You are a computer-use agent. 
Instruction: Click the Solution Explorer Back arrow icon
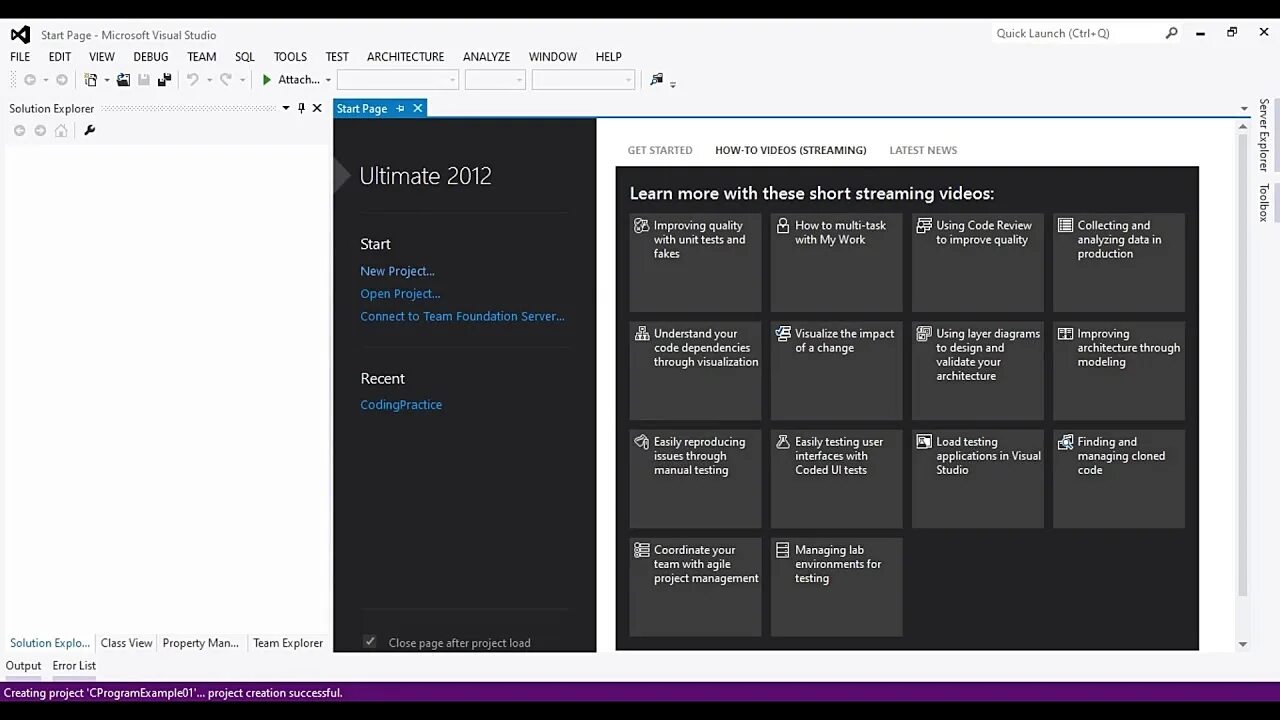(x=19, y=130)
